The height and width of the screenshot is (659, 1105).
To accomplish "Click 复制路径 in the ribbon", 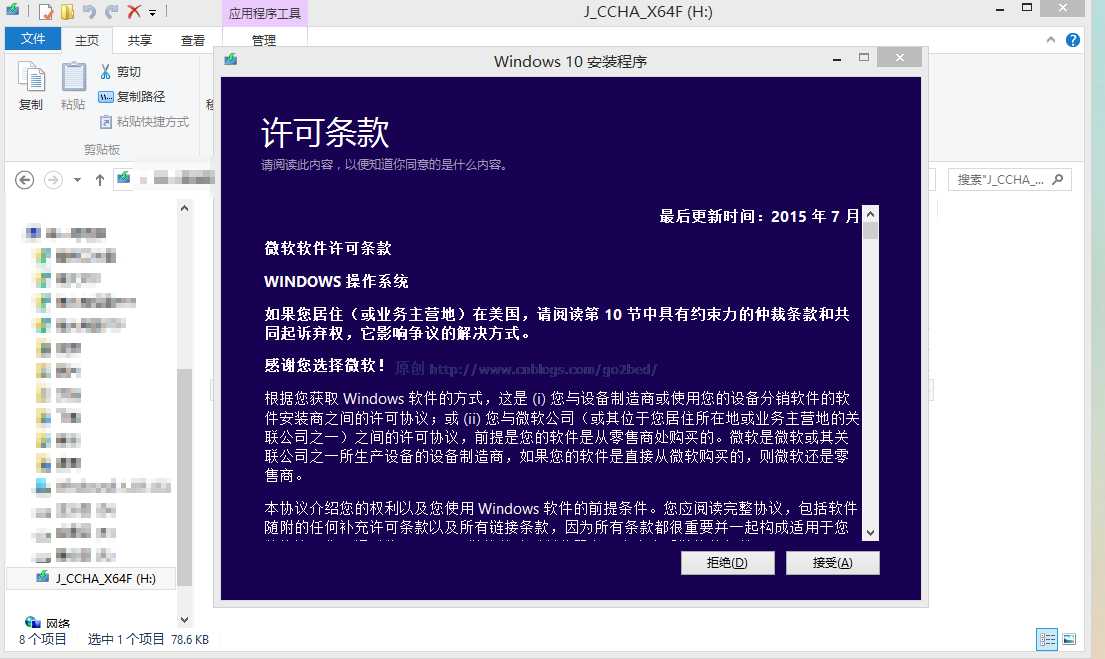I will 132,97.
